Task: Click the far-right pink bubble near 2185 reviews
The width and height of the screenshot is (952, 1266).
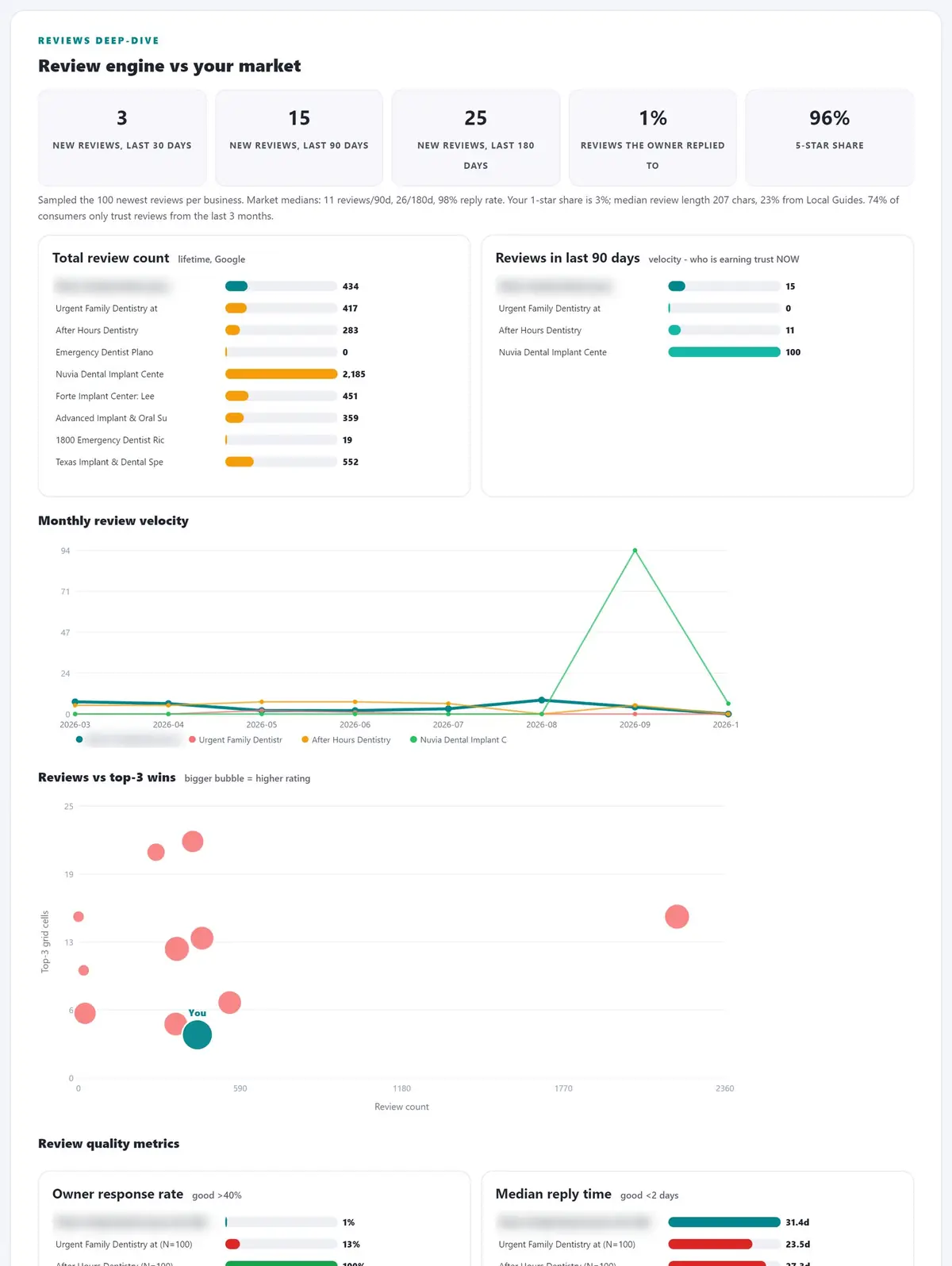Action: pyautogui.click(x=677, y=916)
